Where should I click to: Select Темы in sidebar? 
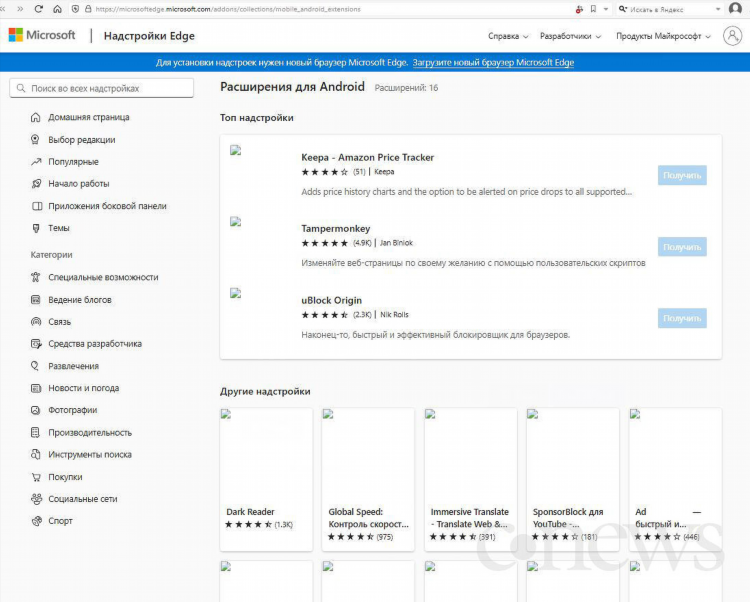[x=59, y=228]
